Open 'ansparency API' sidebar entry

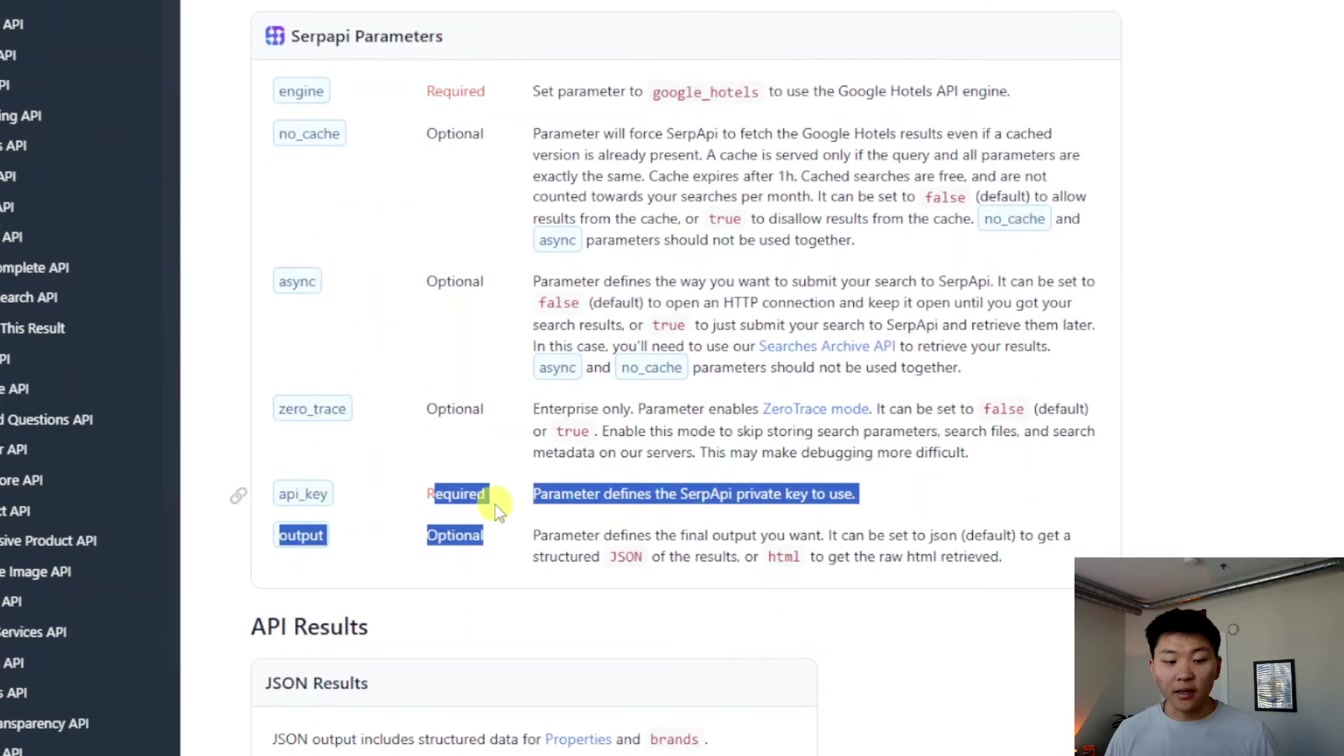point(45,723)
